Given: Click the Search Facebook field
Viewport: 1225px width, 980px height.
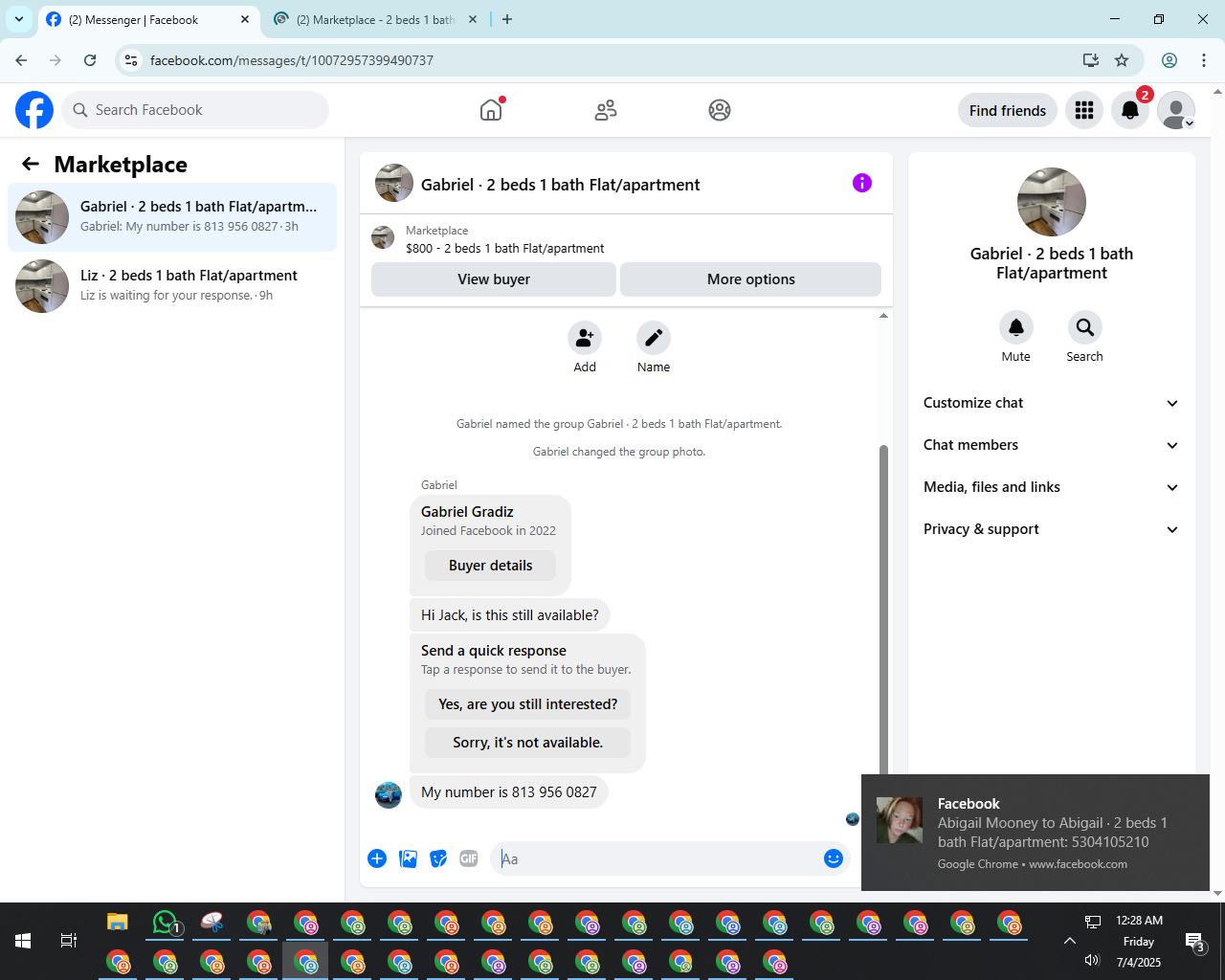Looking at the screenshot, I should coord(195,110).
